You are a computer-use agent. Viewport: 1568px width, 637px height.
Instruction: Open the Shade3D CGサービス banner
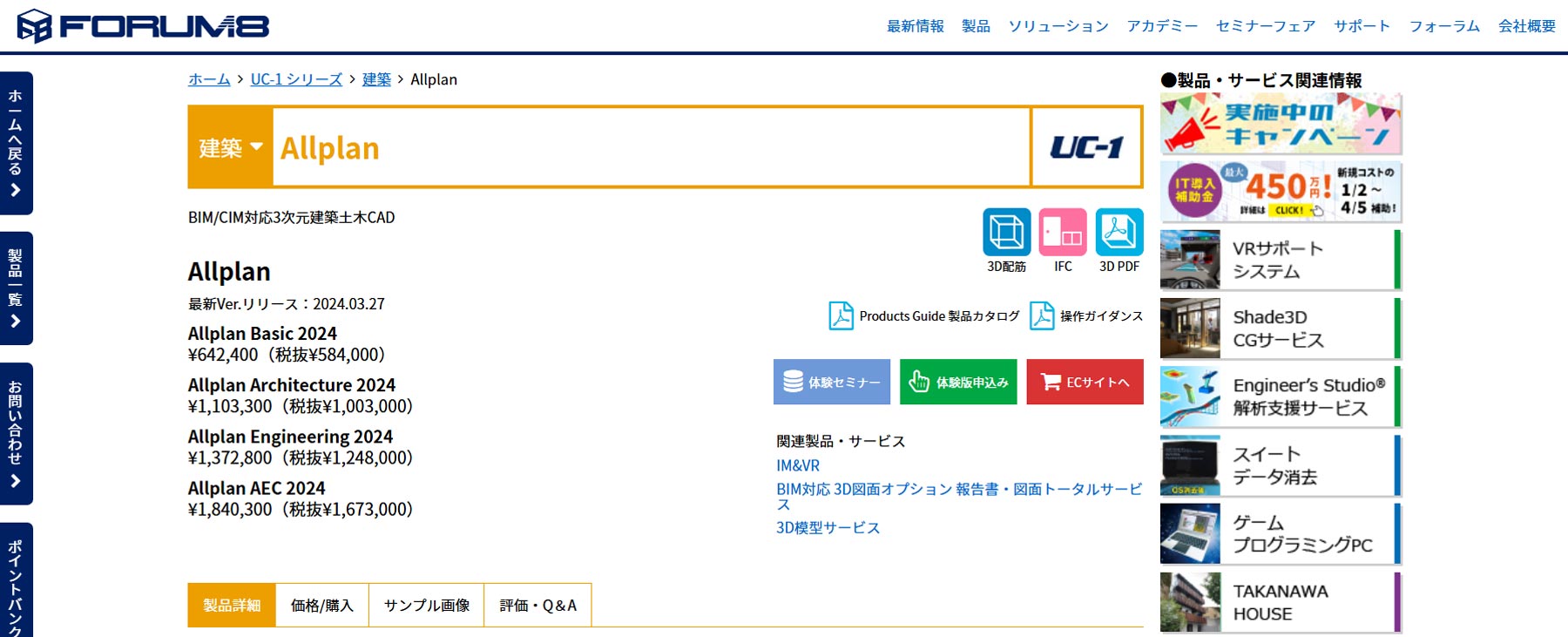(1281, 329)
